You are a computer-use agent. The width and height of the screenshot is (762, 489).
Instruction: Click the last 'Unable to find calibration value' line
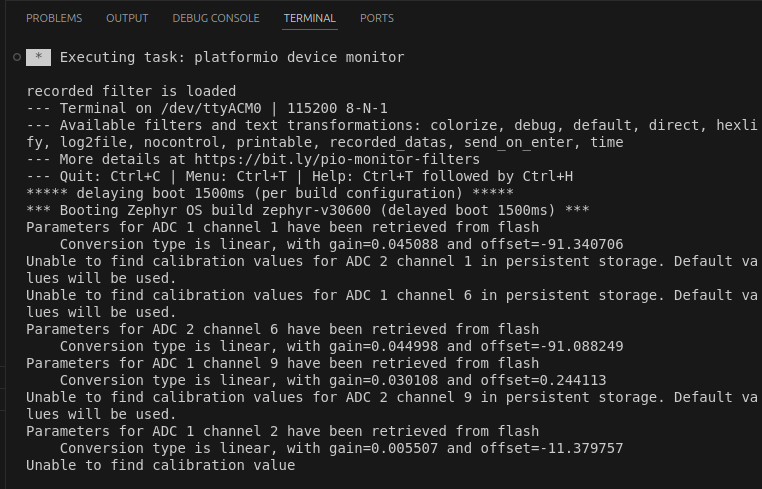(160, 465)
